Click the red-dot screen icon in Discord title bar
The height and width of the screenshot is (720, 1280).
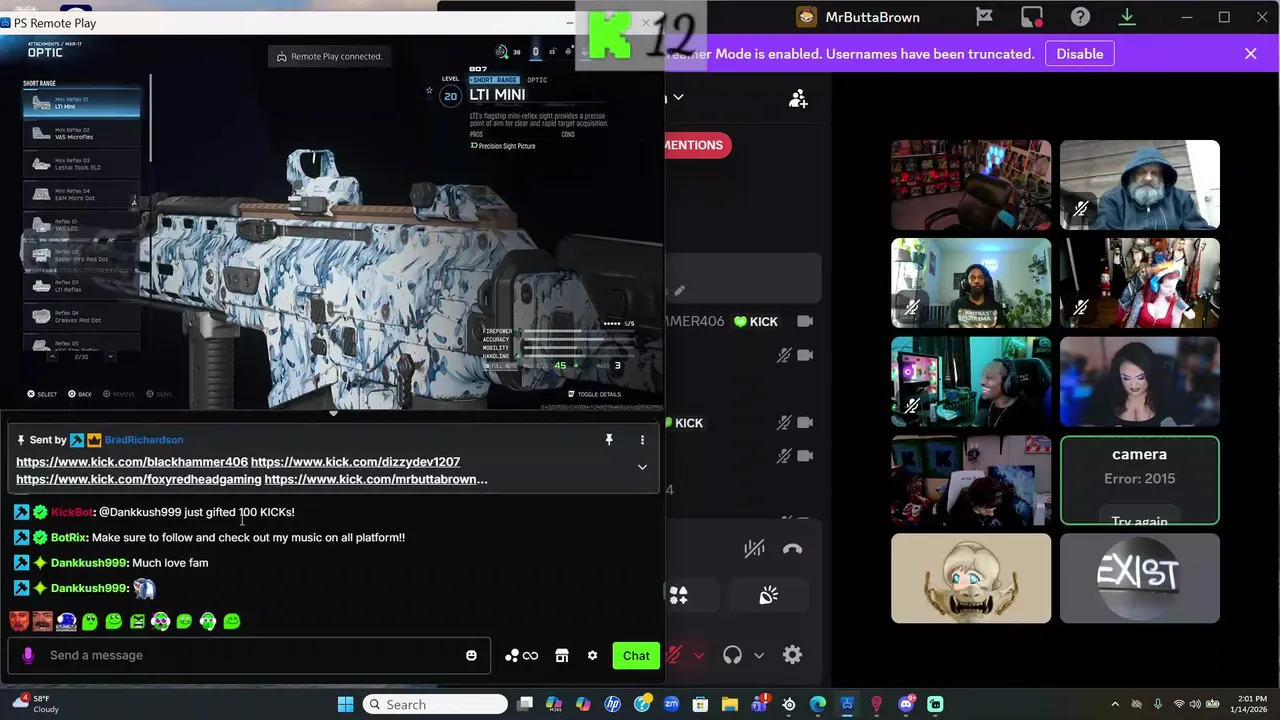(x=1032, y=17)
